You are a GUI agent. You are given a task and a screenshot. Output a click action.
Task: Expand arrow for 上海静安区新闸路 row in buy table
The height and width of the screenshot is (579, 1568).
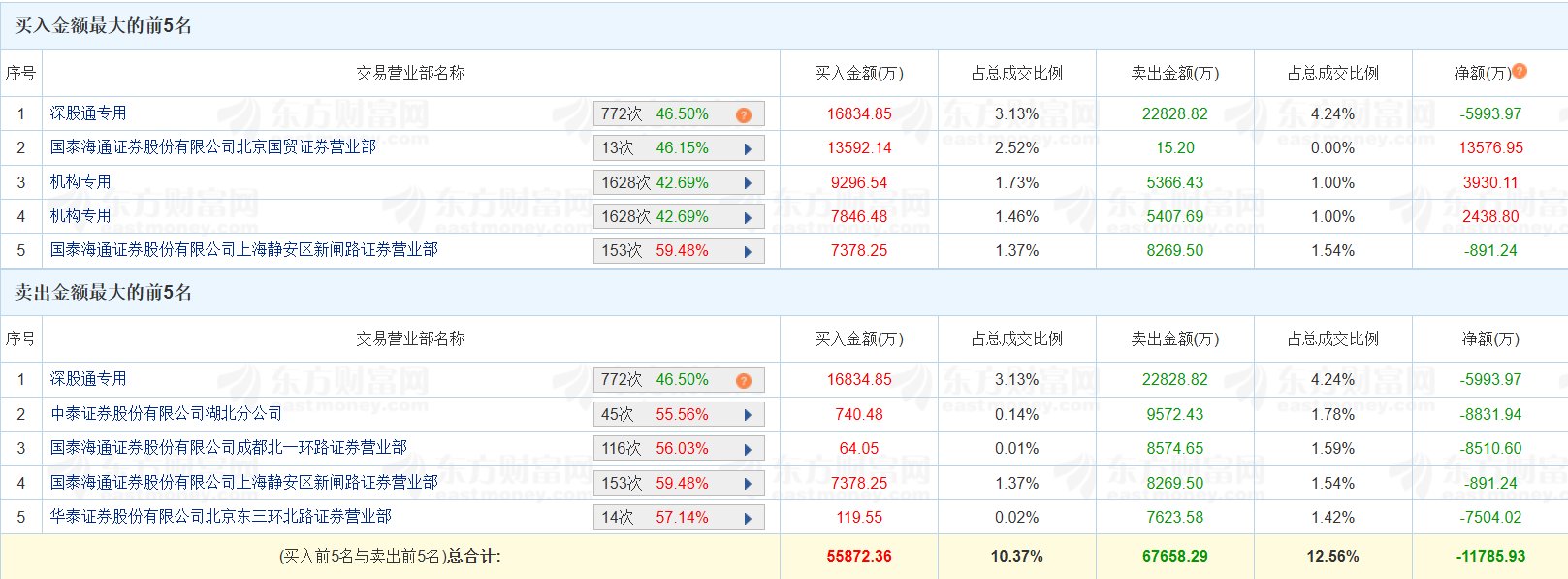(x=748, y=251)
